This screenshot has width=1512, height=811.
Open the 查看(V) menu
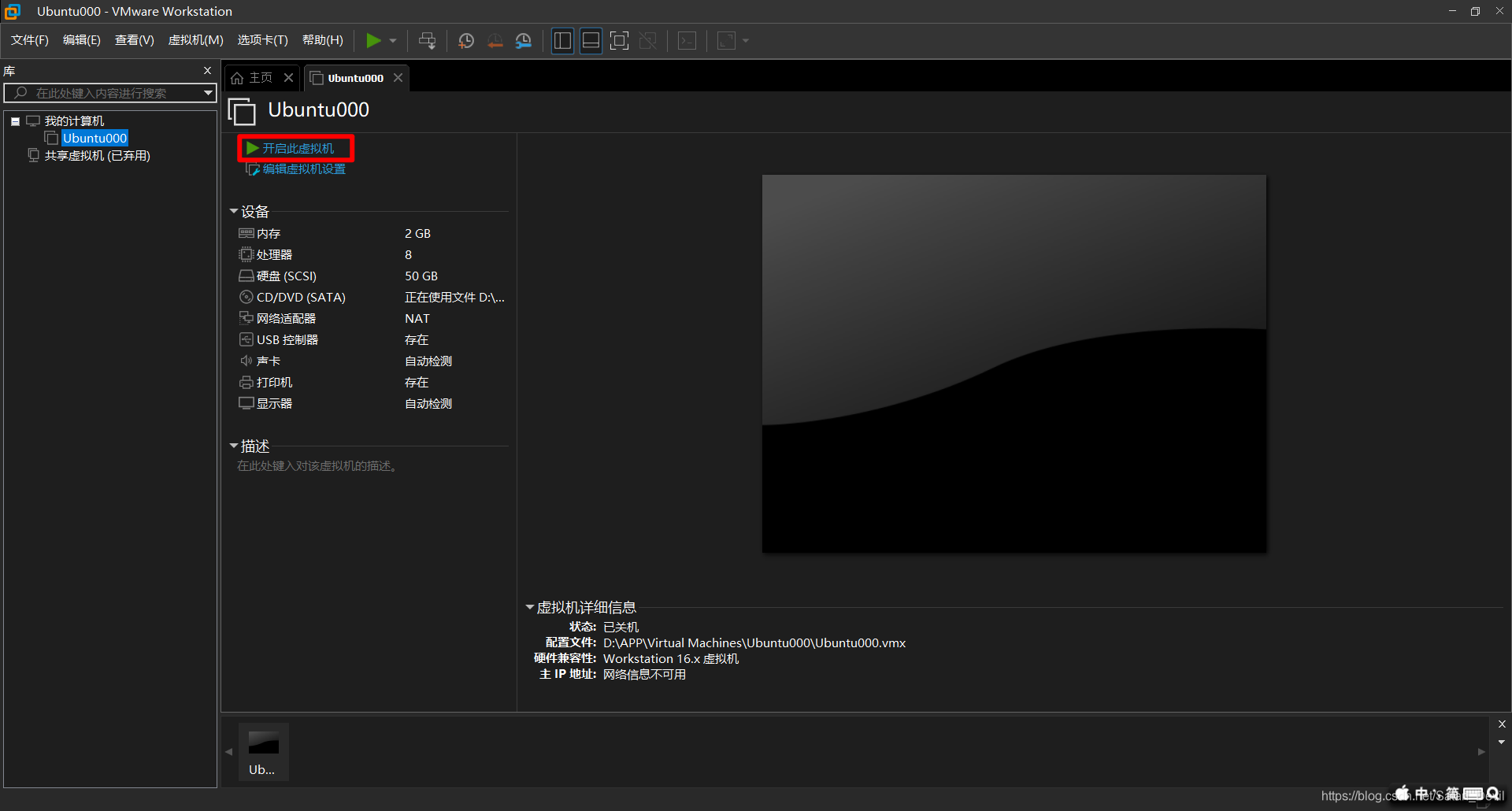point(135,40)
